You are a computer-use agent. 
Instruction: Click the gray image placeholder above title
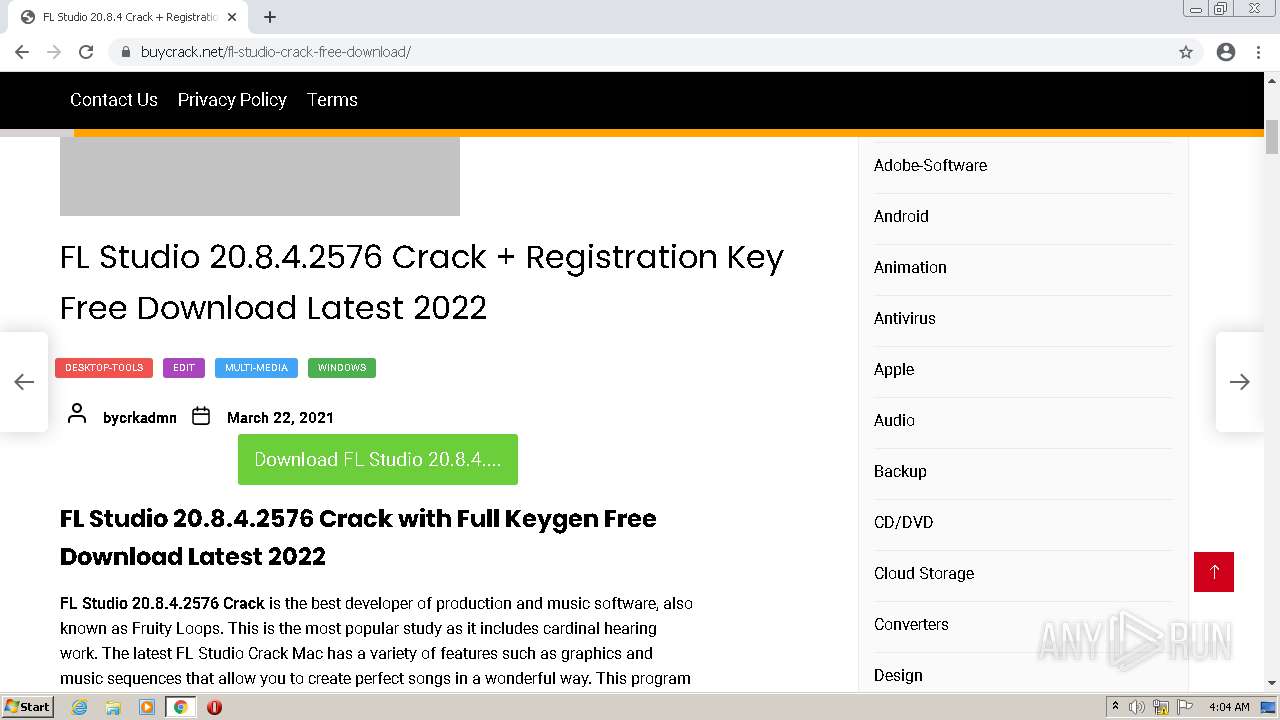click(260, 176)
